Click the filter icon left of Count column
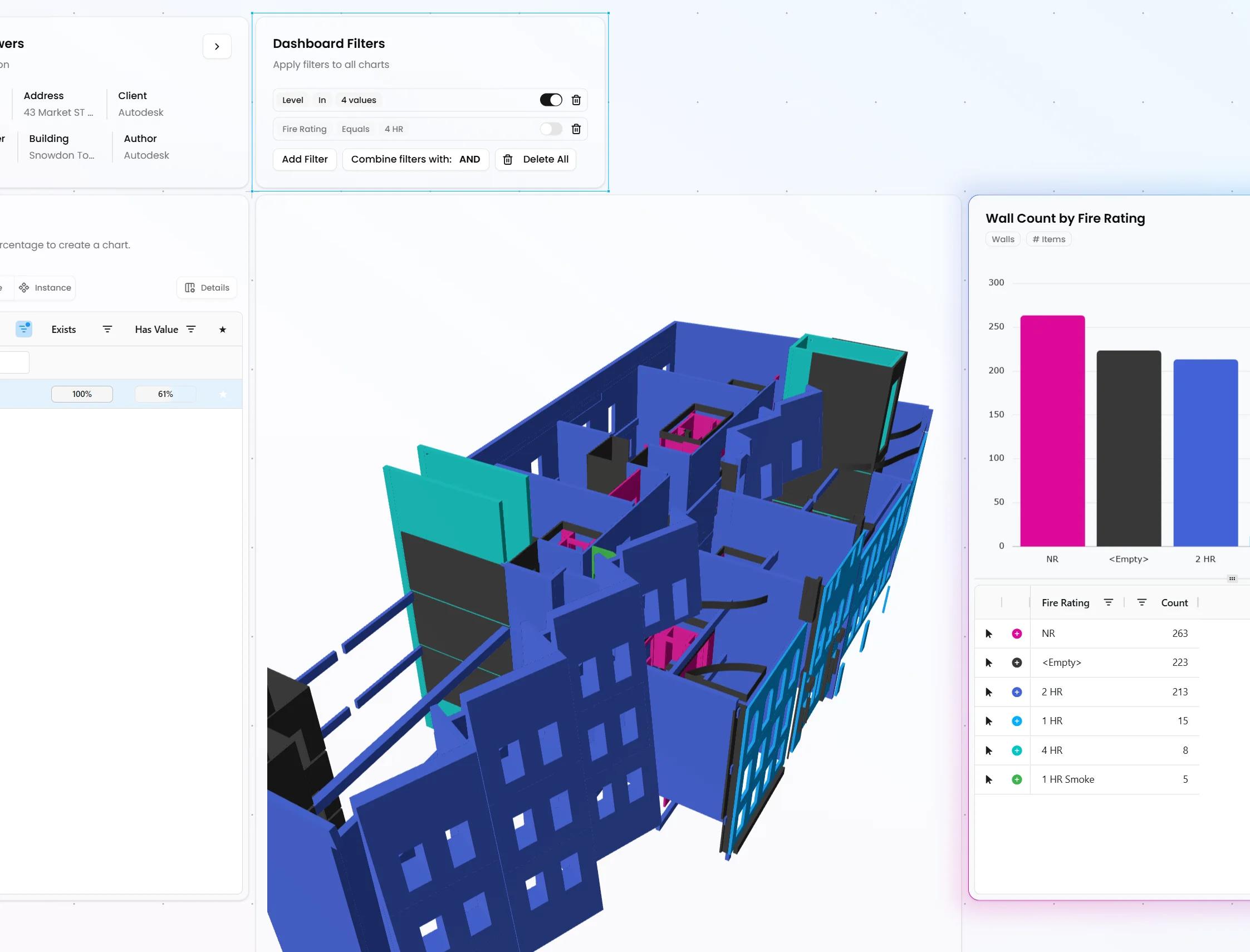The image size is (1250, 952). coord(1142,602)
